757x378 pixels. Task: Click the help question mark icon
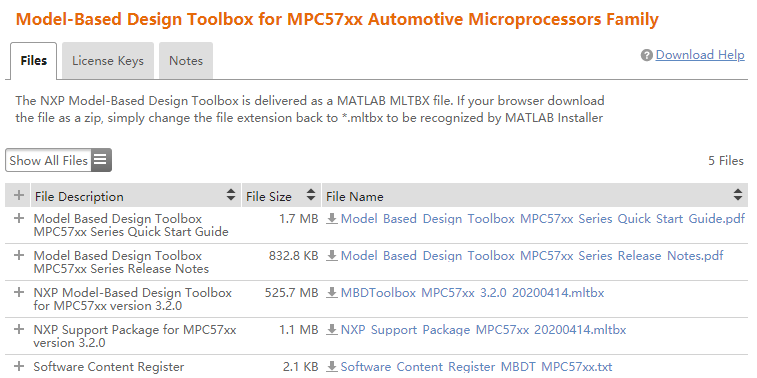pyautogui.click(x=646, y=56)
